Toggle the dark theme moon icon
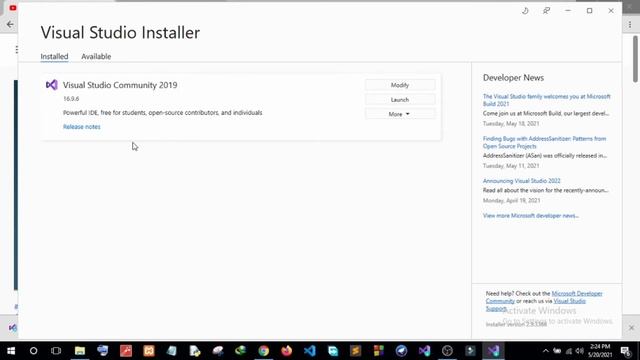The width and height of the screenshot is (640, 360). click(x=525, y=11)
